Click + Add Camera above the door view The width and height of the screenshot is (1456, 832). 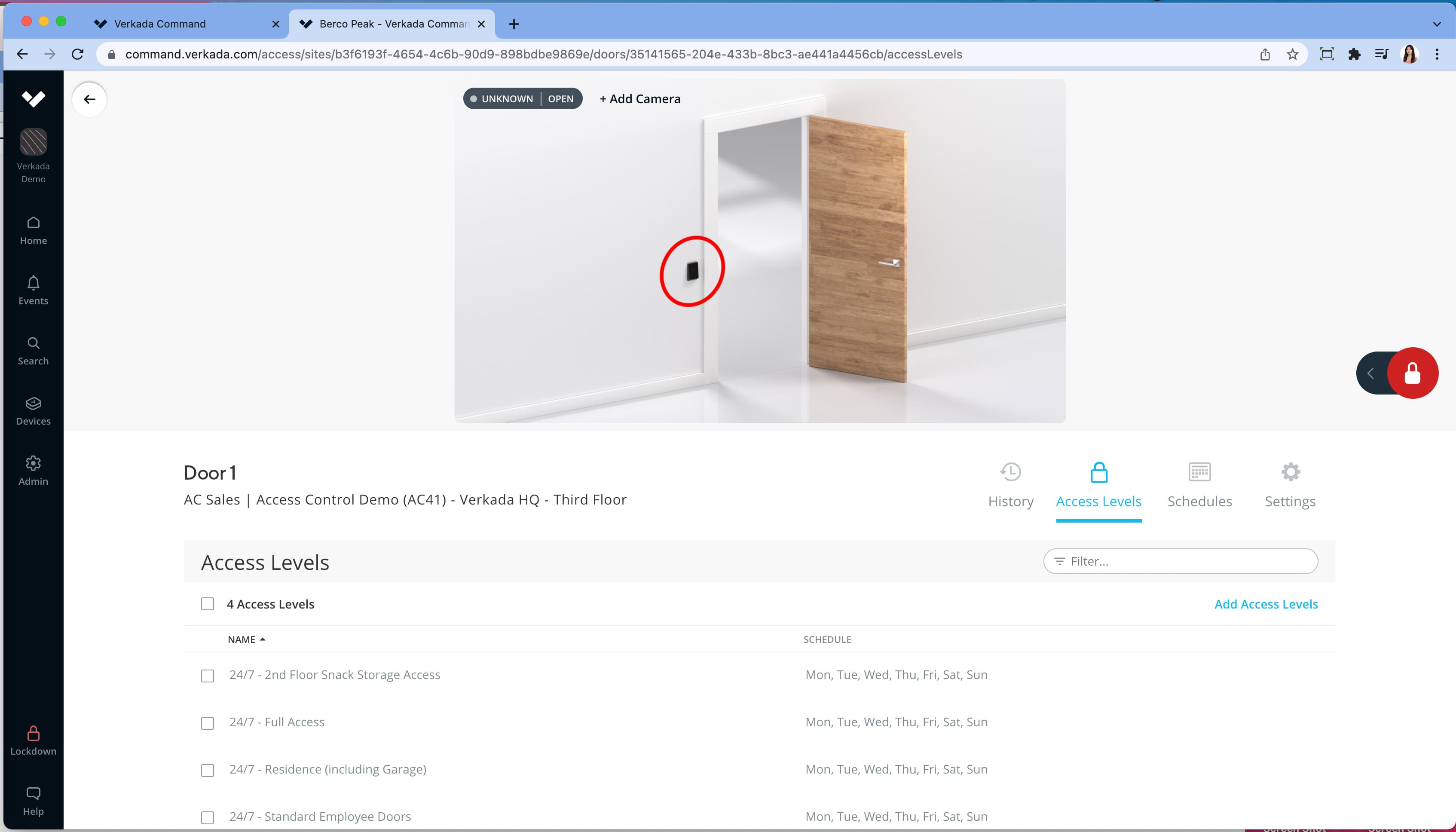click(x=639, y=98)
